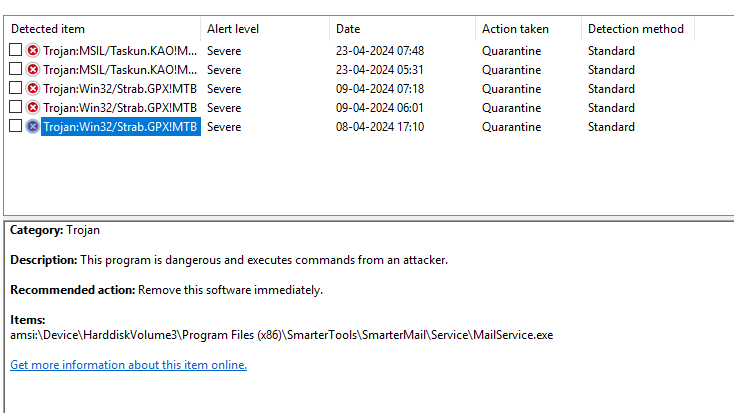Select the Trojan:MSIL/Taskun.KAO!MTB entry dated 07:48
Image resolution: width=734 pixels, height=413 pixels.
point(120,51)
